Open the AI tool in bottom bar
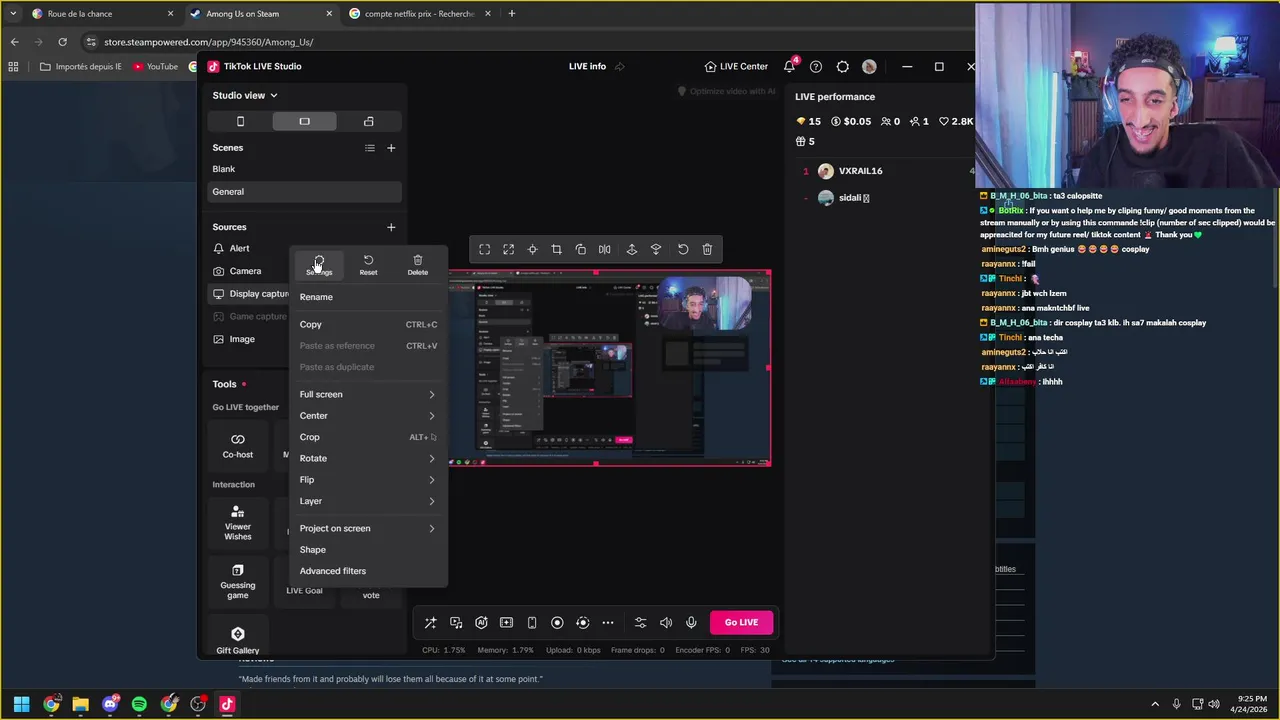 [x=481, y=623]
